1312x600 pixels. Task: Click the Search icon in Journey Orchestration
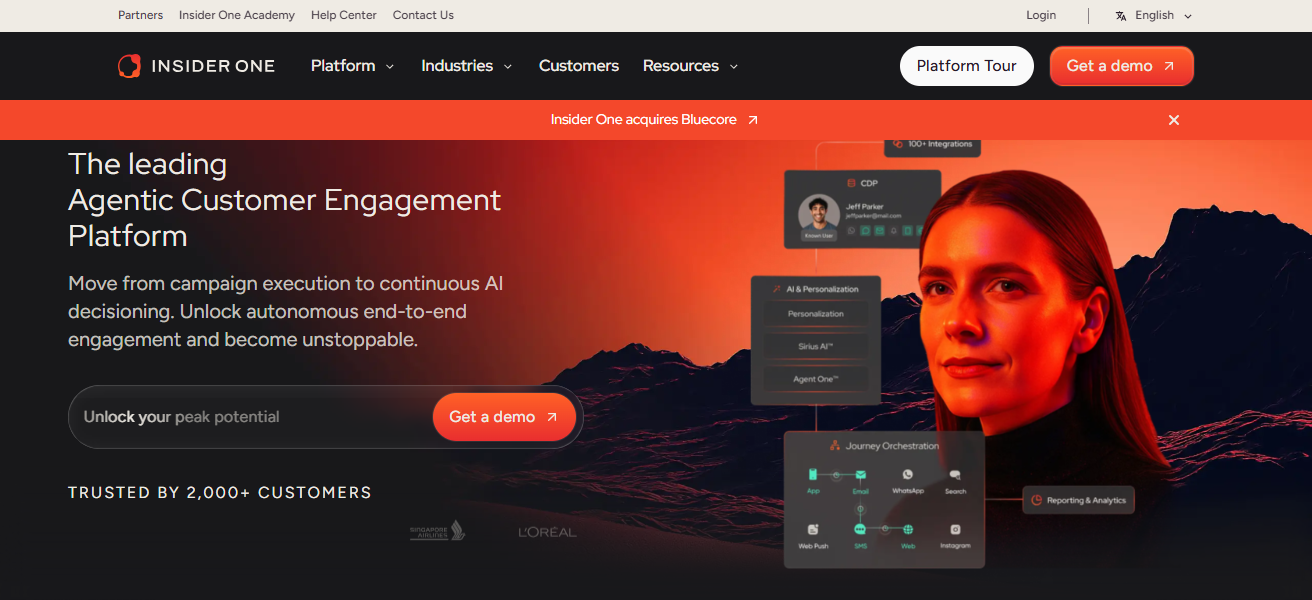coord(955,474)
